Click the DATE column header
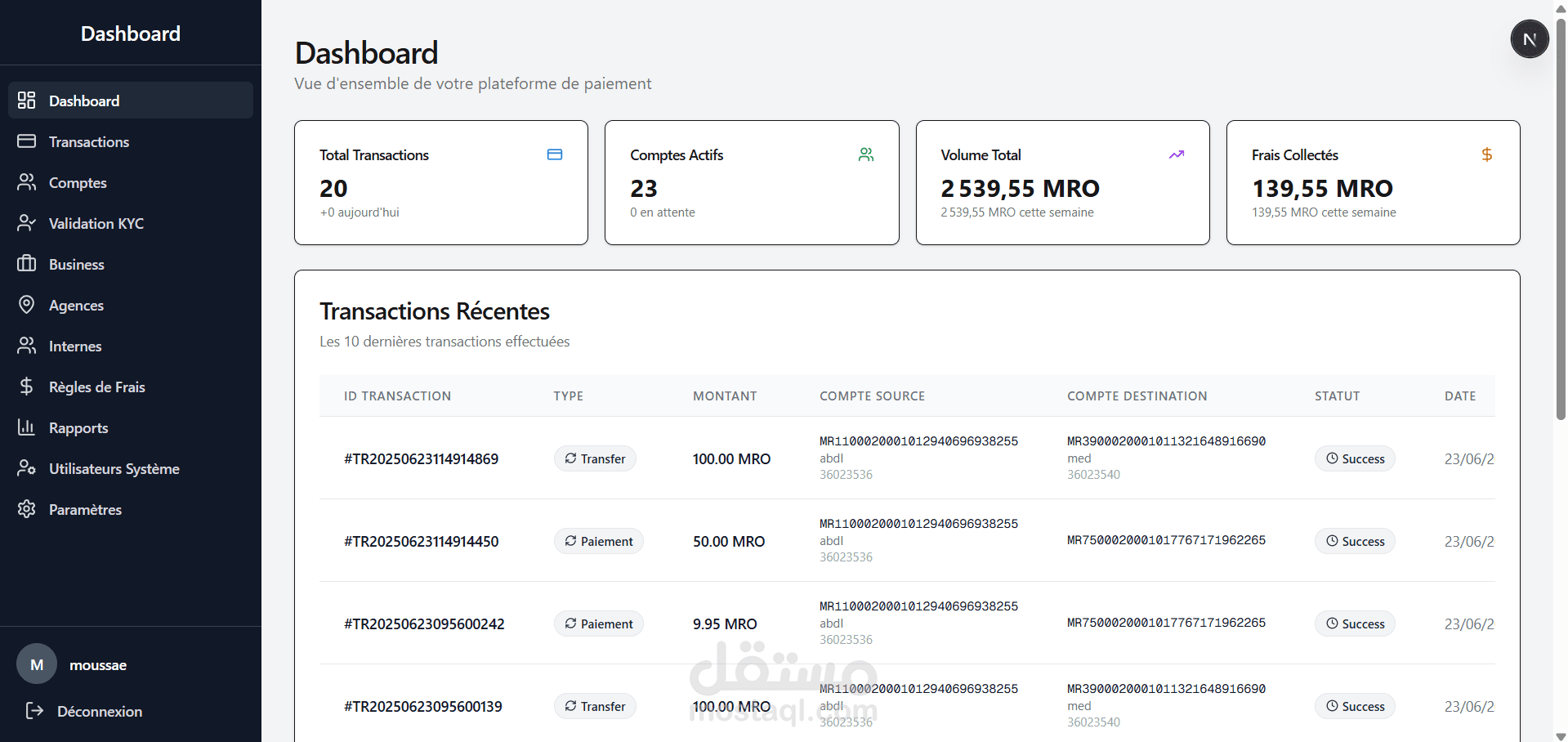Screen dimensions: 1568x742 coord(1460,396)
